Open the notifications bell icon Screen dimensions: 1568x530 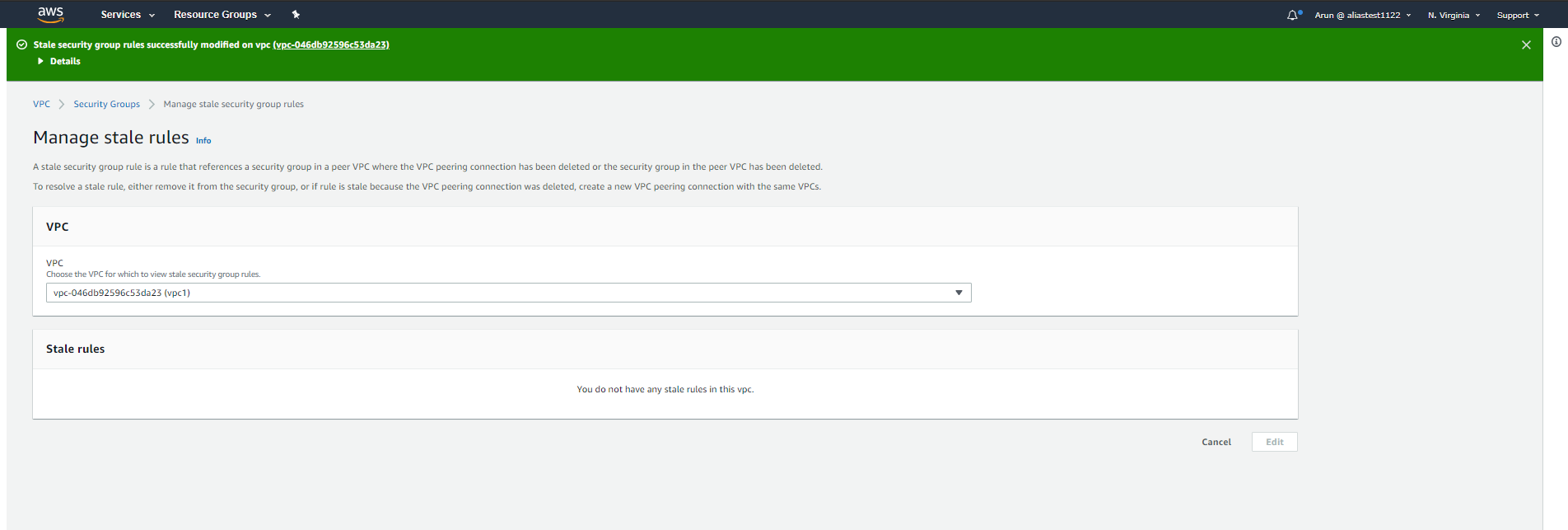(1294, 15)
